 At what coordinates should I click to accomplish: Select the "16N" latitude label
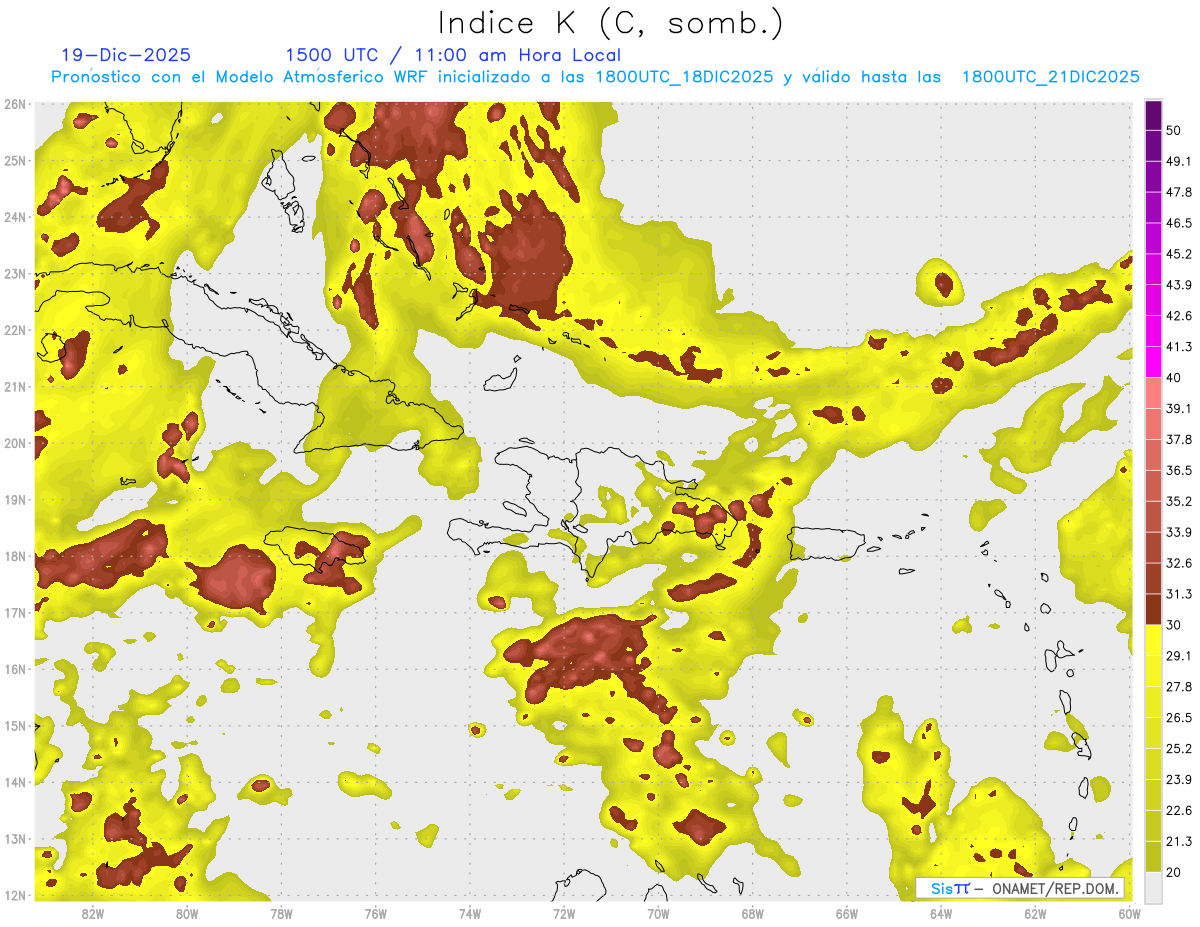(x=15, y=669)
